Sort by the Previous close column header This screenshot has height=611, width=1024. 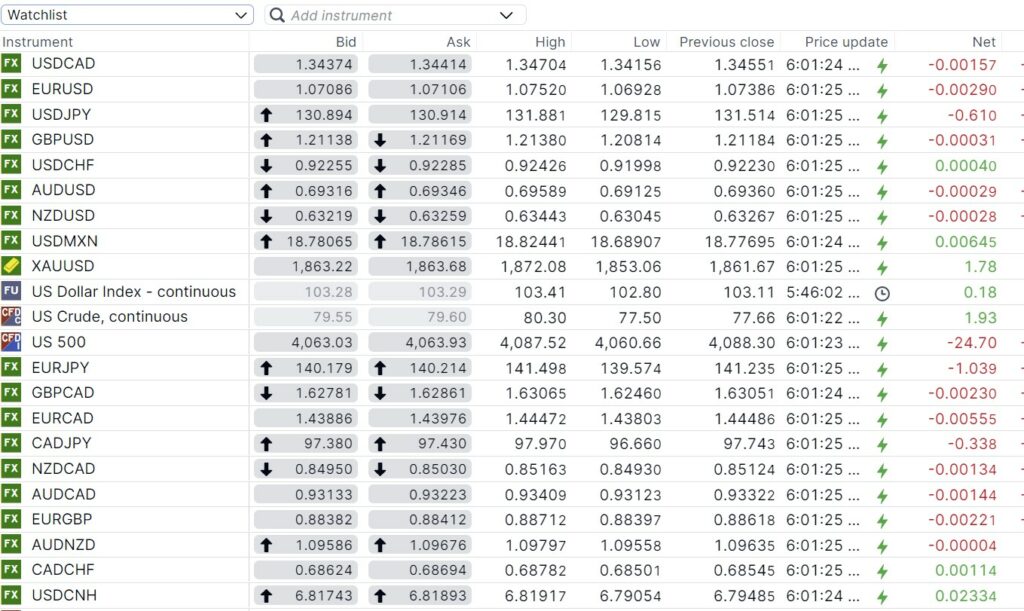(726, 42)
